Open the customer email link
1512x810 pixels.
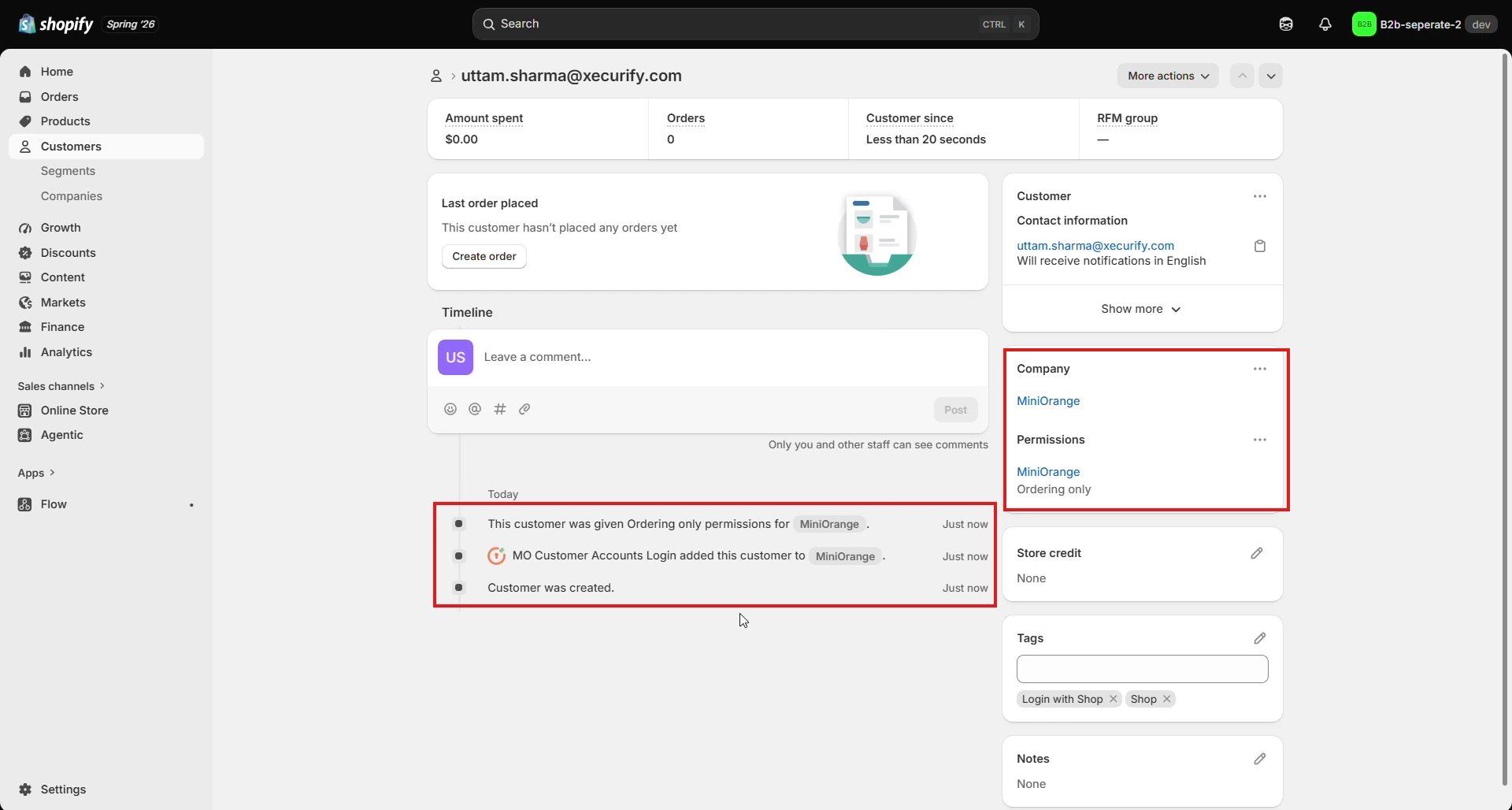[1095, 246]
